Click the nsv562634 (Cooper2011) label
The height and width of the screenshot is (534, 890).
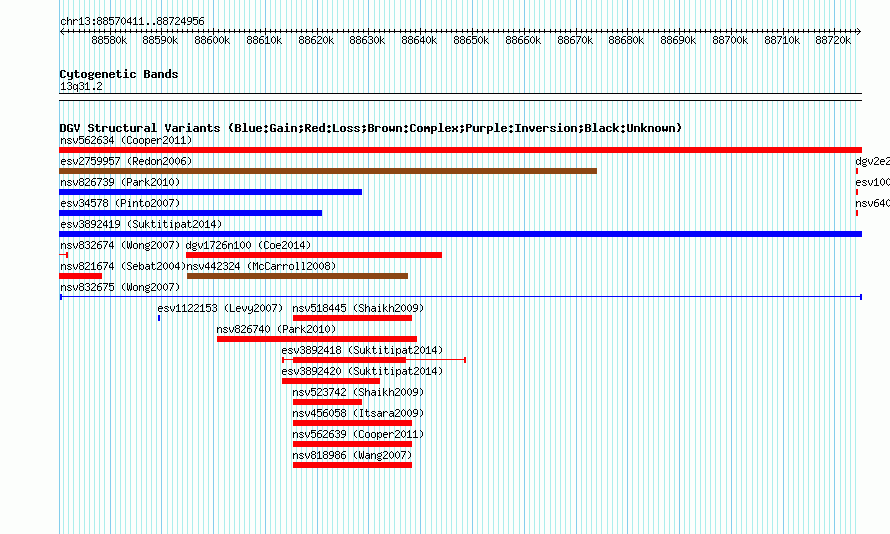coord(126,140)
